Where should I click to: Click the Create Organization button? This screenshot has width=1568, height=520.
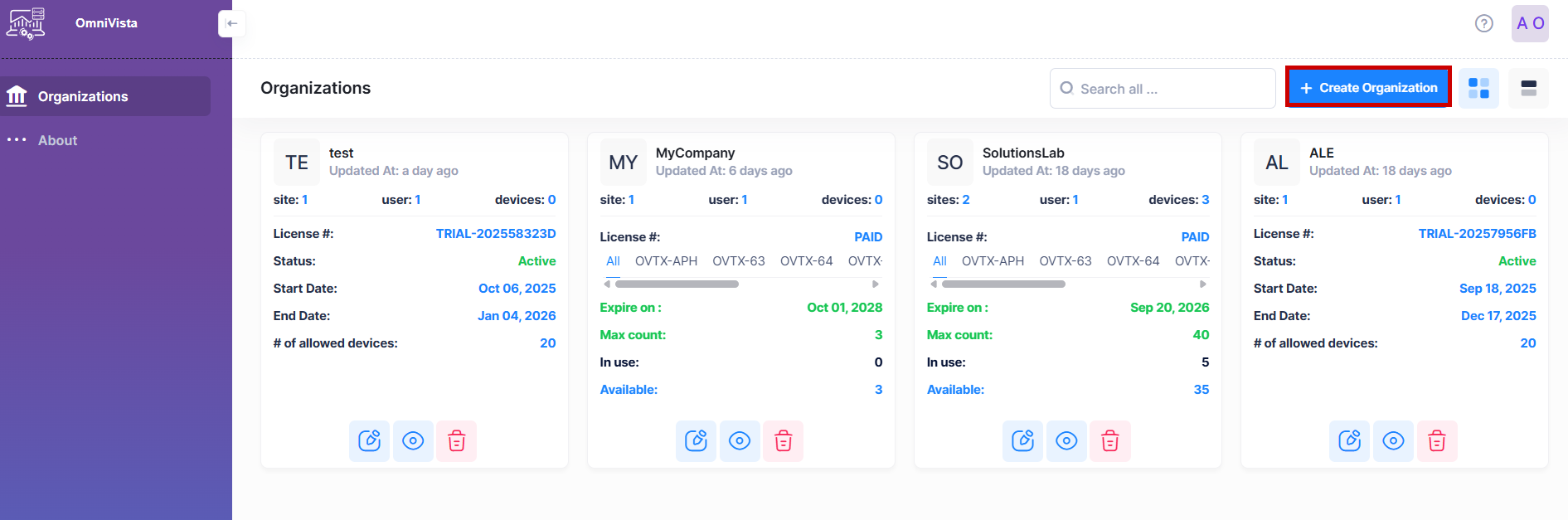pos(1368,87)
